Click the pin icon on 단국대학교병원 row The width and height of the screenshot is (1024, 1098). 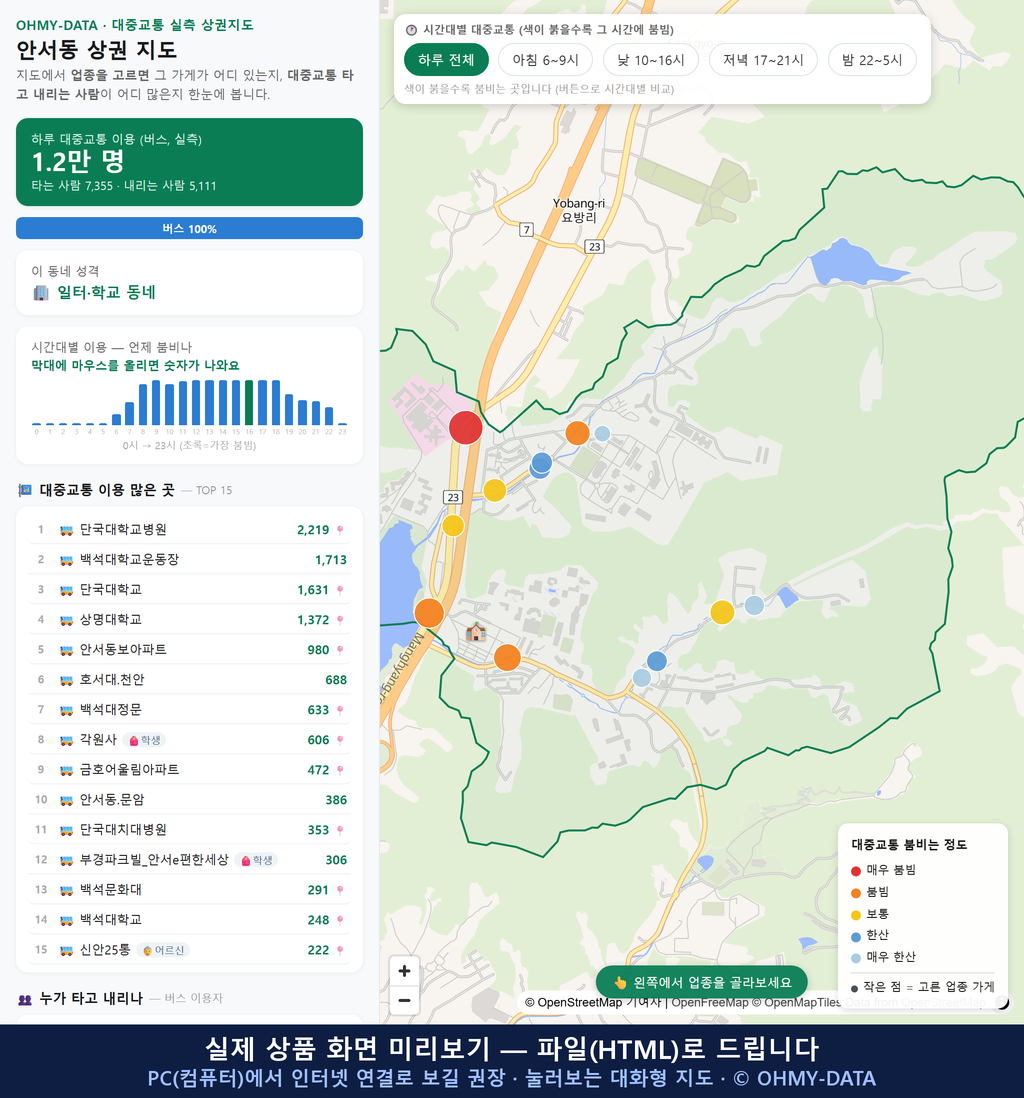(340, 530)
